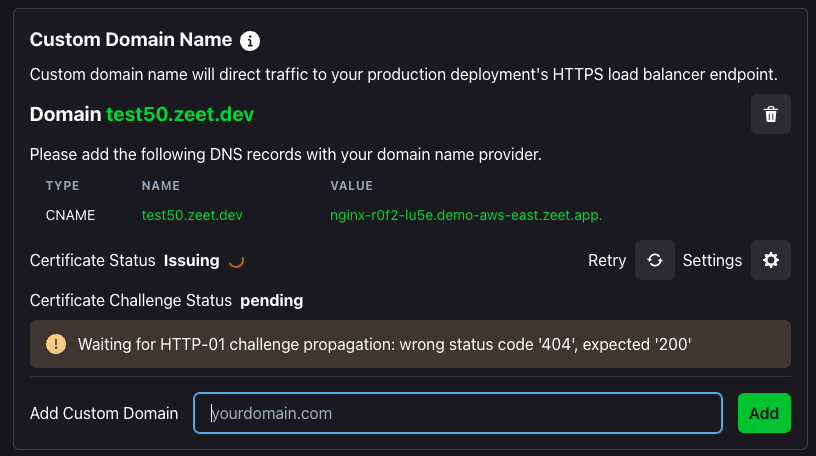Click the pending challenge status text
This screenshot has height=456, width=816.
[x=272, y=300]
